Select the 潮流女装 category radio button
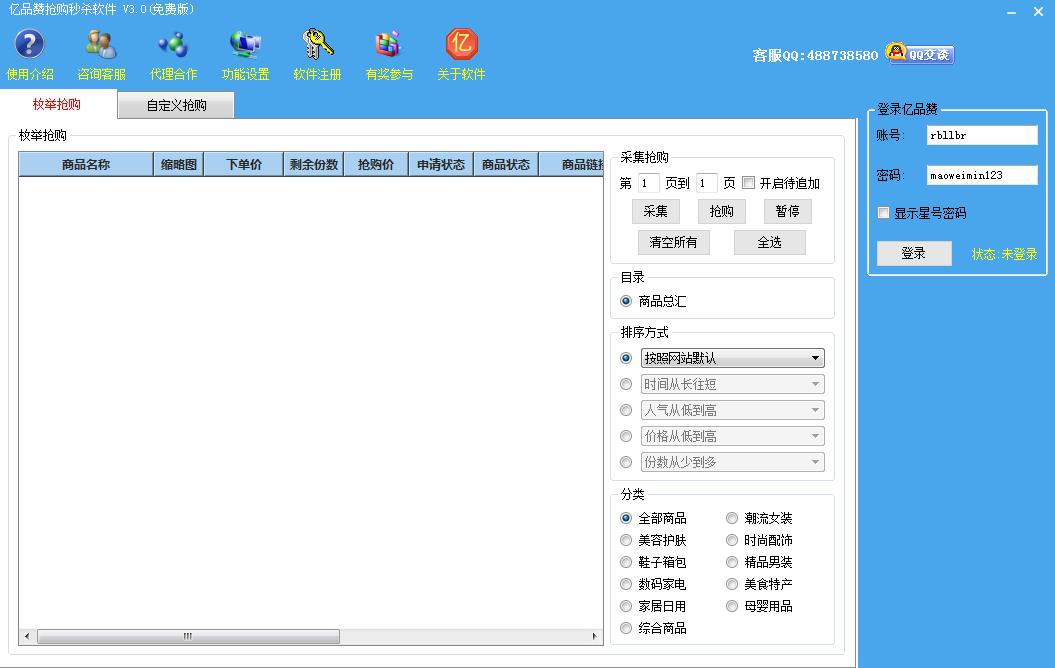Viewport: 1055px width, 668px height. [733, 518]
